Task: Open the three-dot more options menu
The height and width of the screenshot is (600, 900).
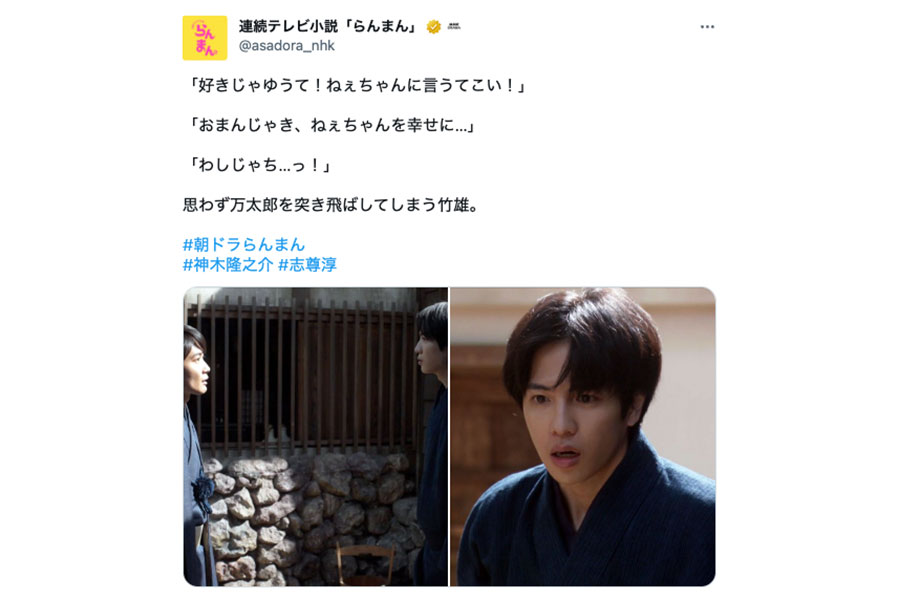Action: (707, 27)
